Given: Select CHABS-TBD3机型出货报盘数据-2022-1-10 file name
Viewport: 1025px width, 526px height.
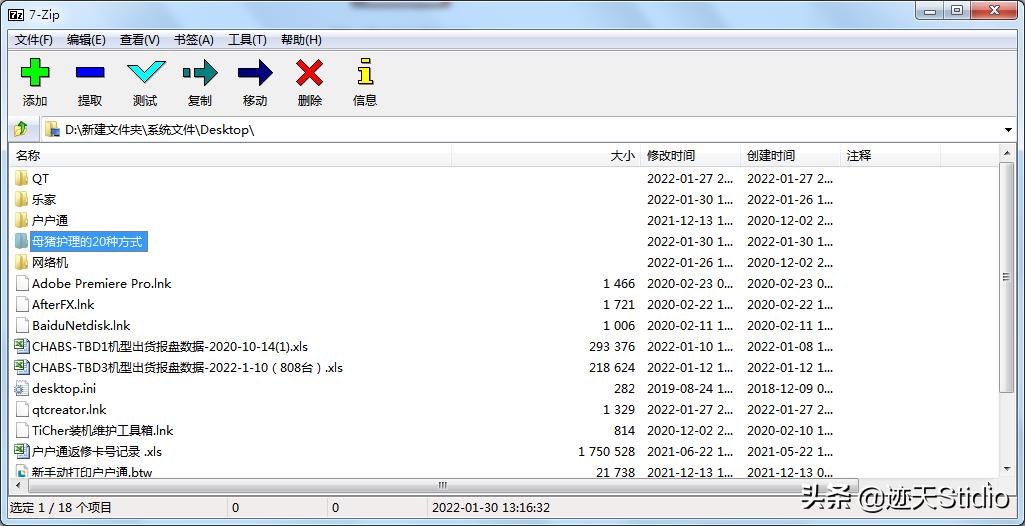Looking at the screenshot, I should click(188, 367).
